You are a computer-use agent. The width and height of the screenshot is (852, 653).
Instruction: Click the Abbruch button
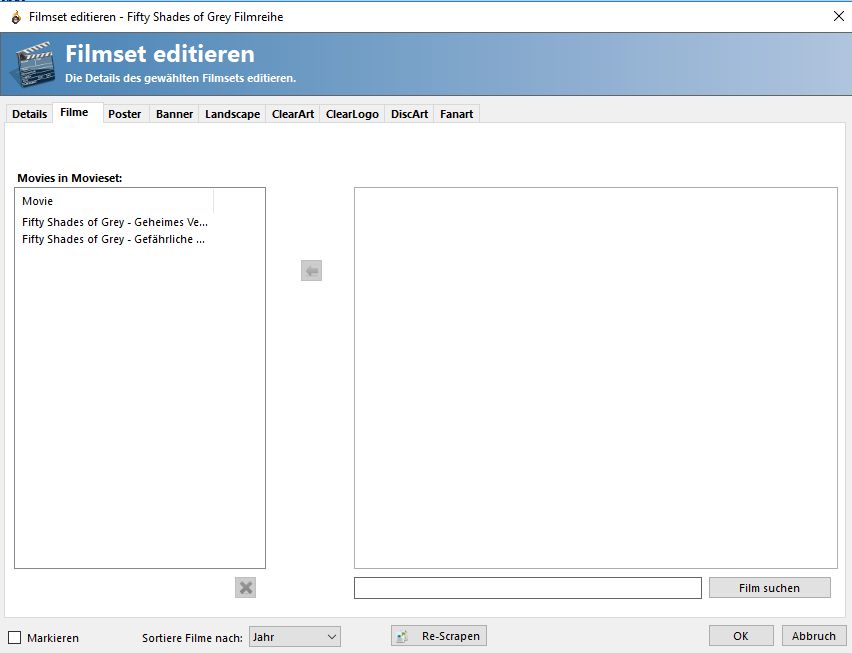[x=814, y=636]
